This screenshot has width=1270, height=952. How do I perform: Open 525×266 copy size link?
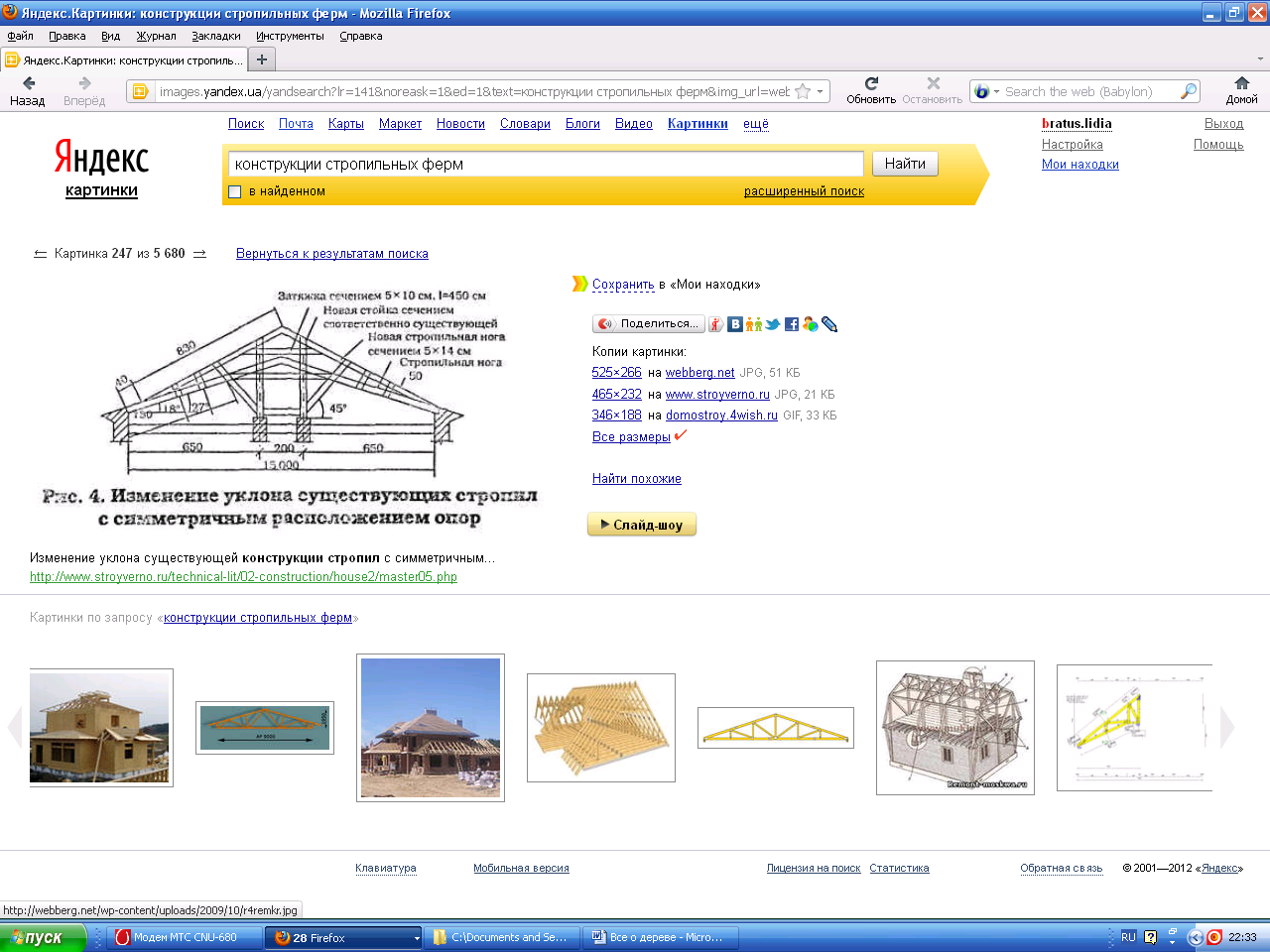(617, 373)
